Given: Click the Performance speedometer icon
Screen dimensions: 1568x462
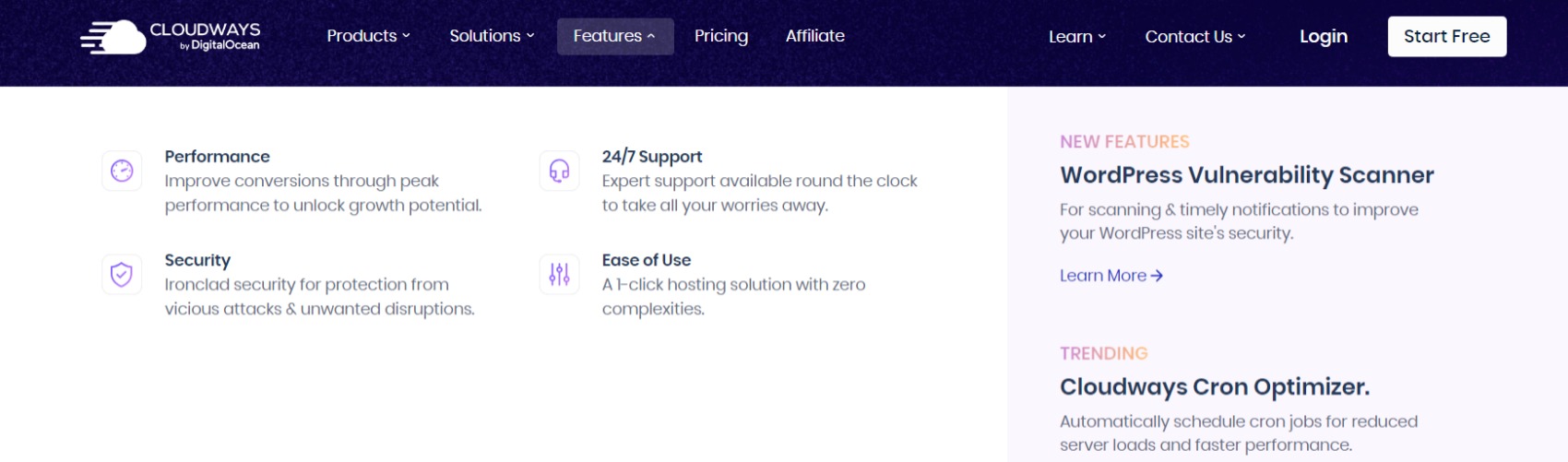Looking at the screenshot, I should (x=122, y=171).
